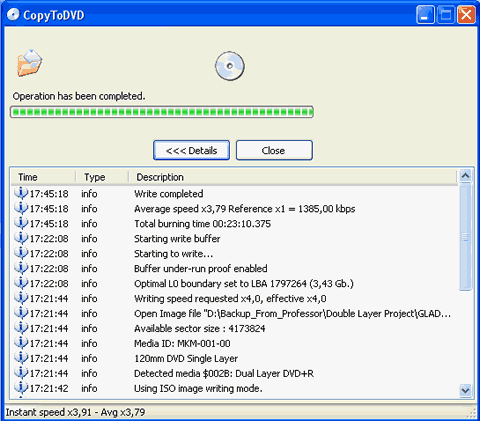Image resolution: width=480 pixels, height=421 pixels.
Task: Click the log vertical scrollbar thumb
Action: 465,236
